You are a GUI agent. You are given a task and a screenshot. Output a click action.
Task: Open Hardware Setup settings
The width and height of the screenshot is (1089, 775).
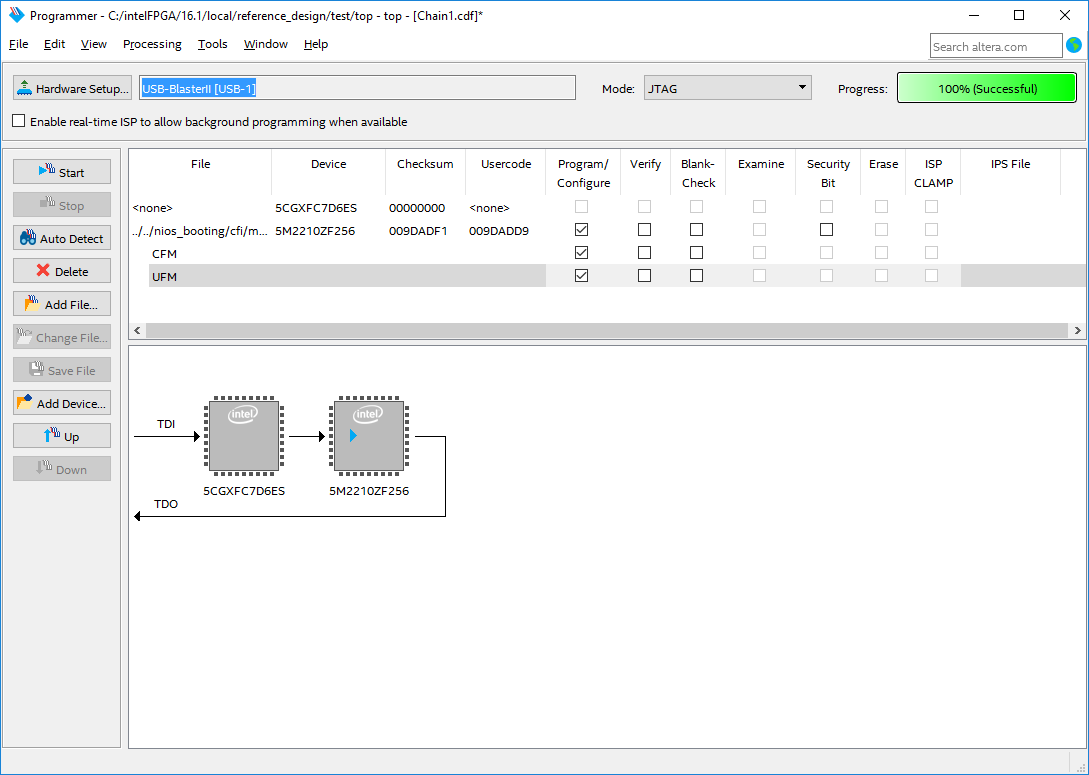pos(73,88)
